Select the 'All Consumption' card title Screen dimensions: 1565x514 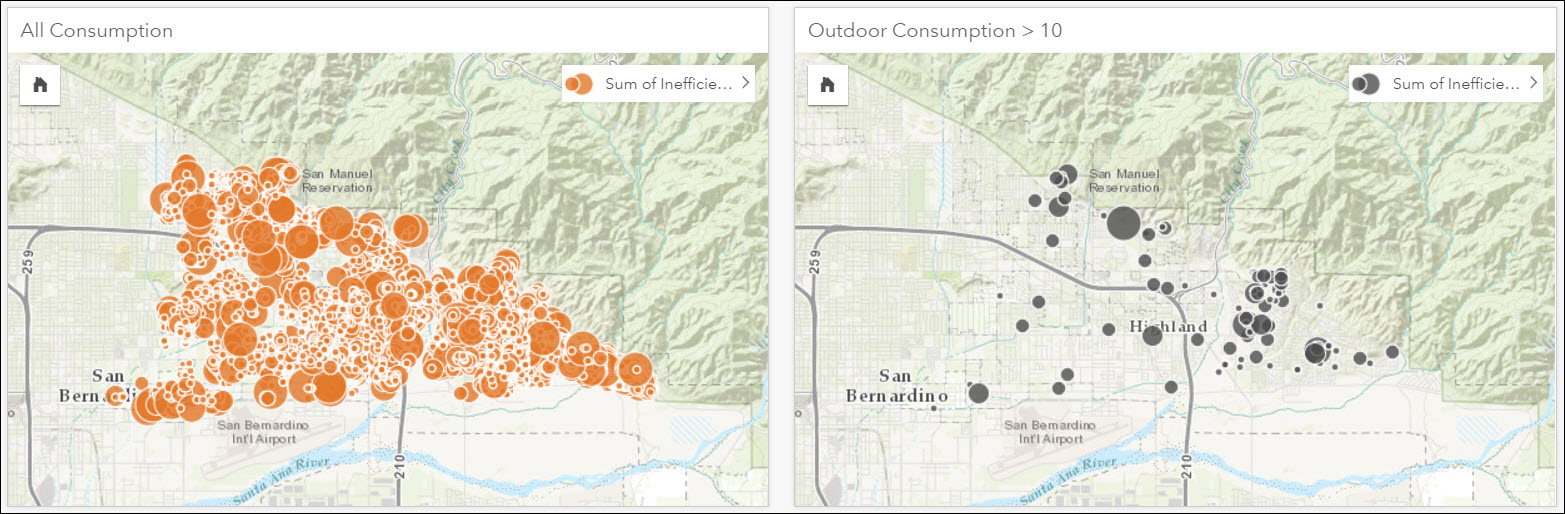[x=96, y=31]
